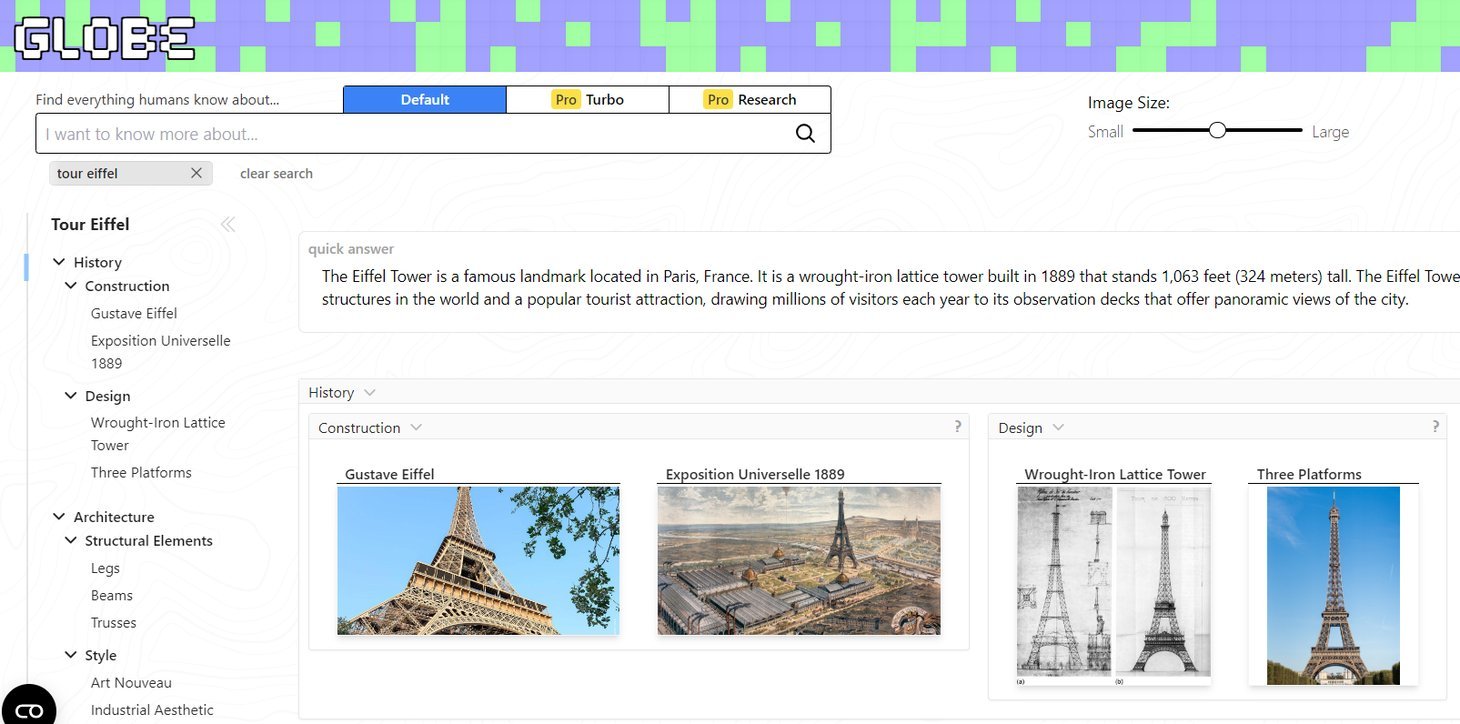1460x724 pixels.
Task: Click the search magnifier icon
Action: (805, 134)
